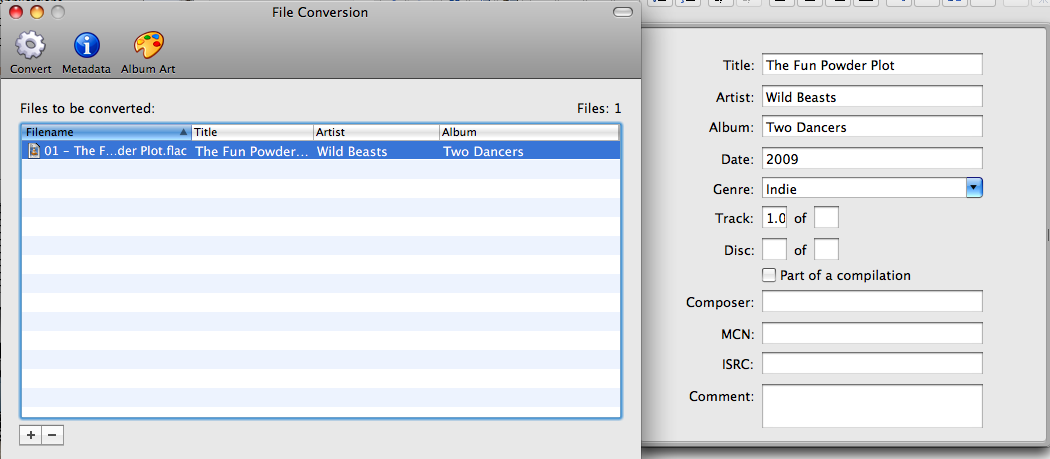The width and height of the screenshot is (1050, 459).
Task: Click the Title text field
Action: [x=871, y=65]
